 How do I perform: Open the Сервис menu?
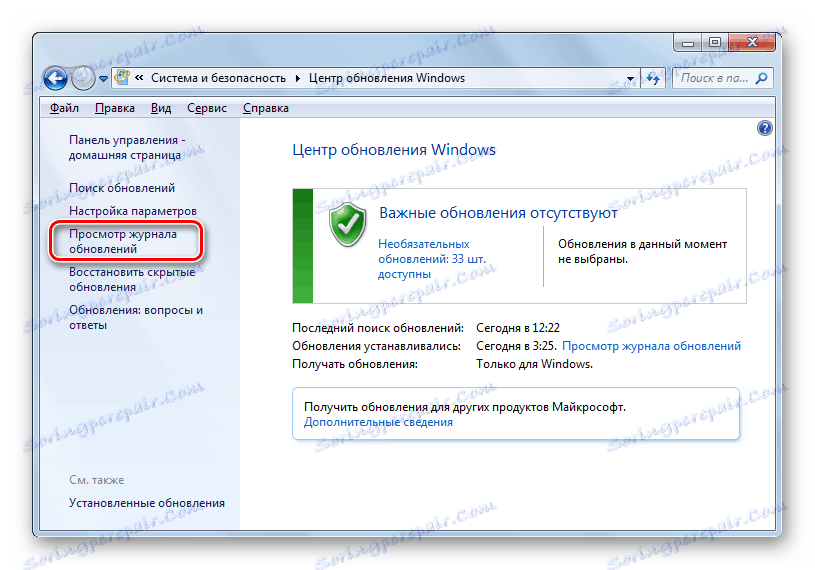click(x=206, y=108)
